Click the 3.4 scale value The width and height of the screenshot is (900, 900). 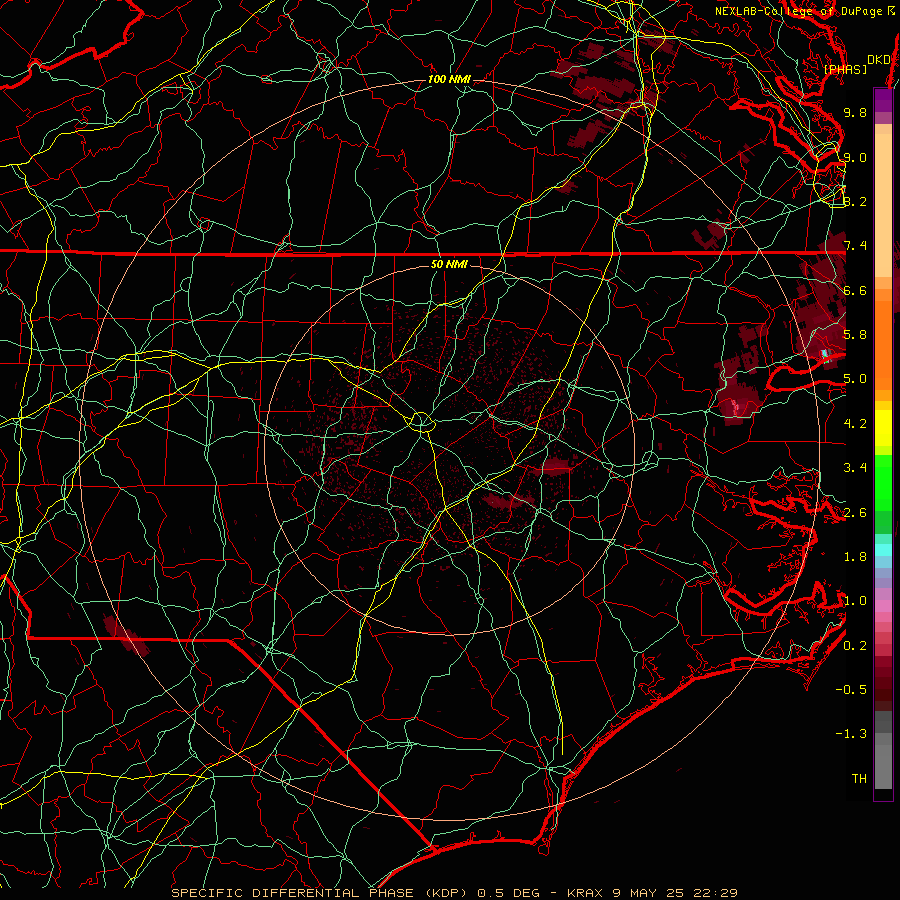pyautogui.click(x=855, y=468)
